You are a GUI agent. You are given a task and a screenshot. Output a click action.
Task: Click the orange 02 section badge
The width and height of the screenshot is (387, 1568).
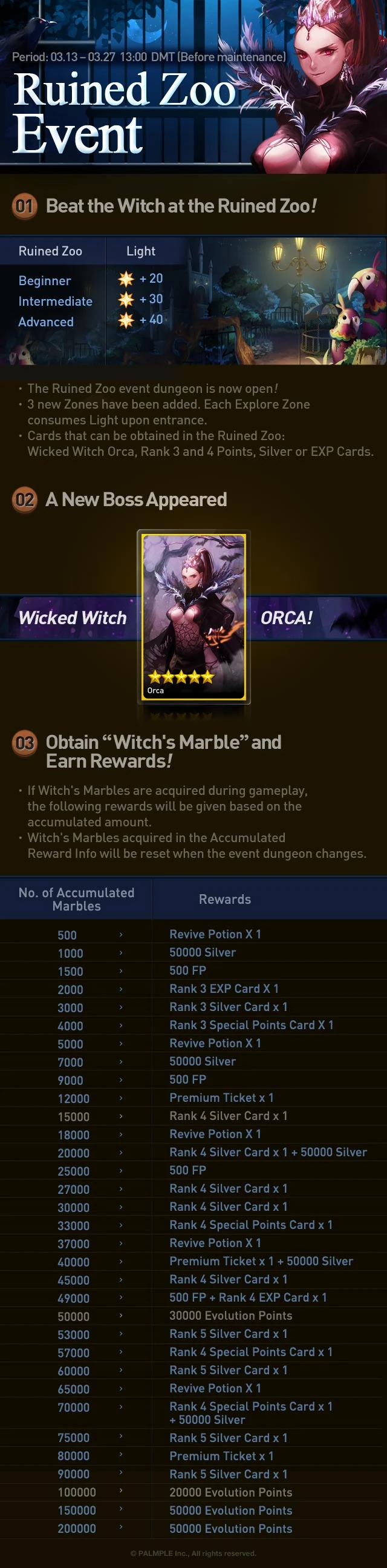click(25, 500)
